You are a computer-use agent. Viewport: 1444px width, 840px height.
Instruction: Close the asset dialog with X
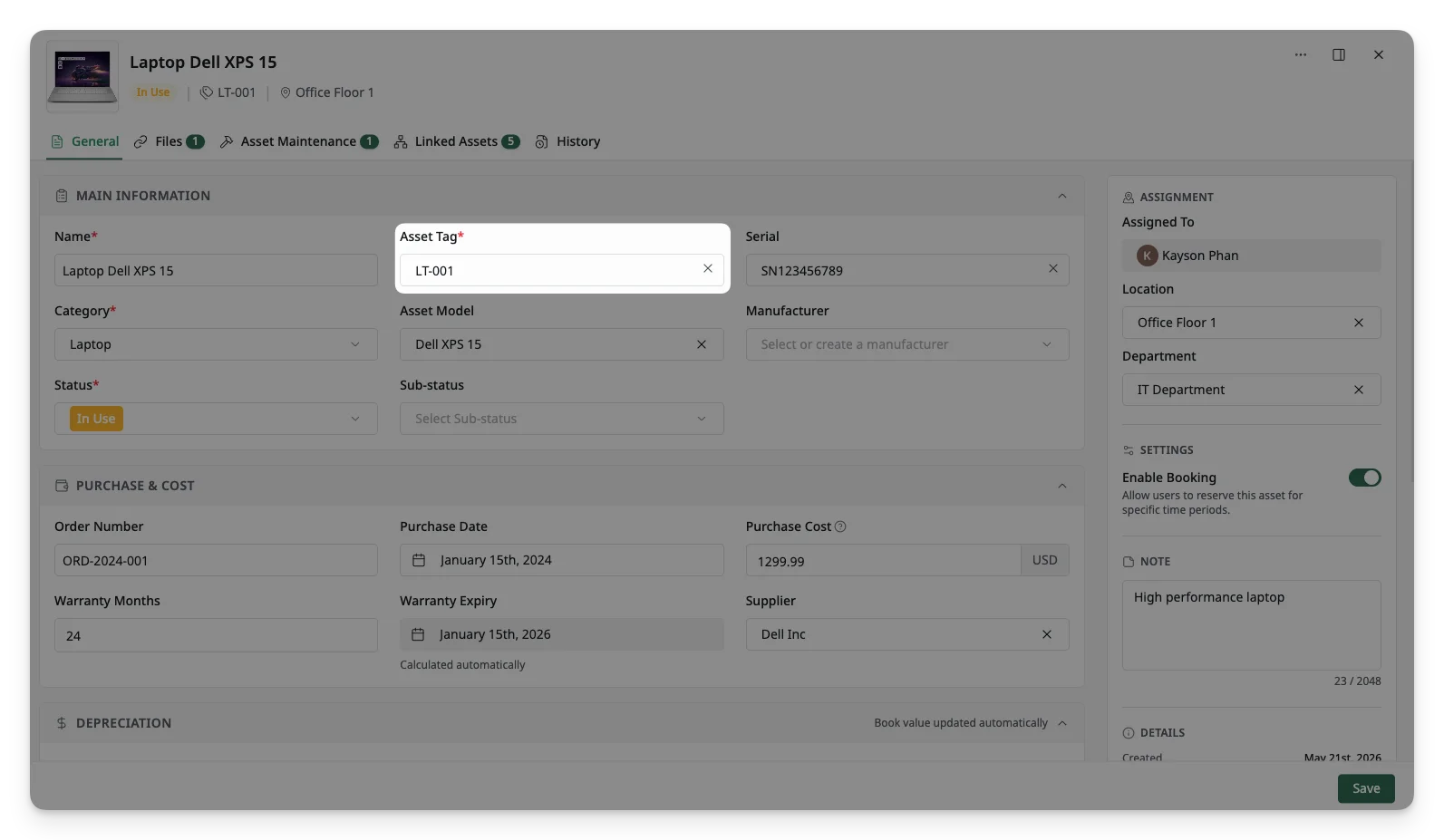(x=1378, y=55)
